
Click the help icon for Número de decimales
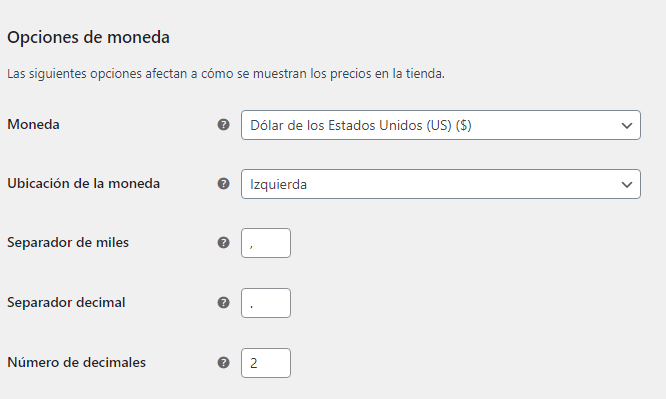click(223, 363)
